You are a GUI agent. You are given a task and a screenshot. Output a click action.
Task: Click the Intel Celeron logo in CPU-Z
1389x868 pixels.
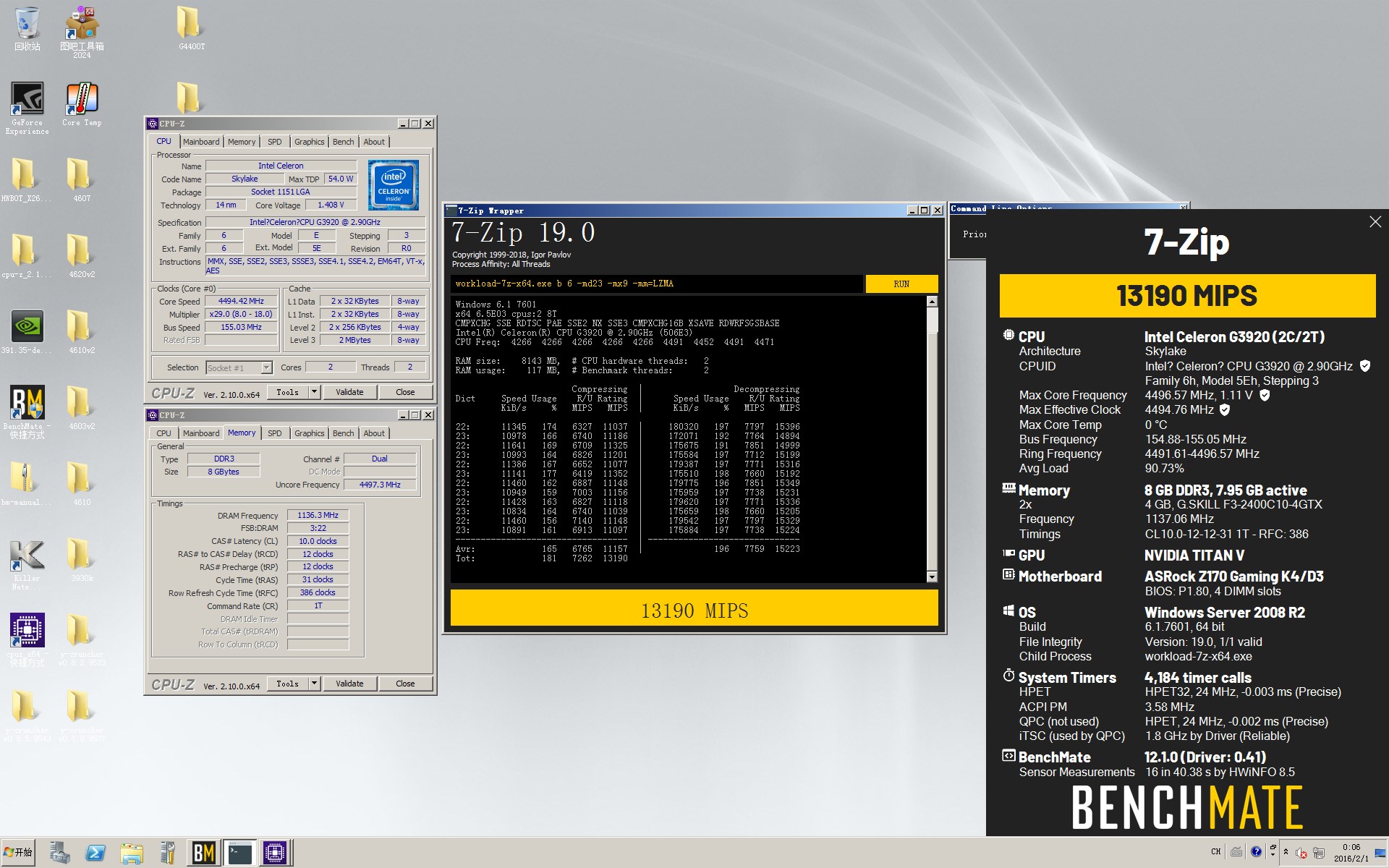pos(394,185)
